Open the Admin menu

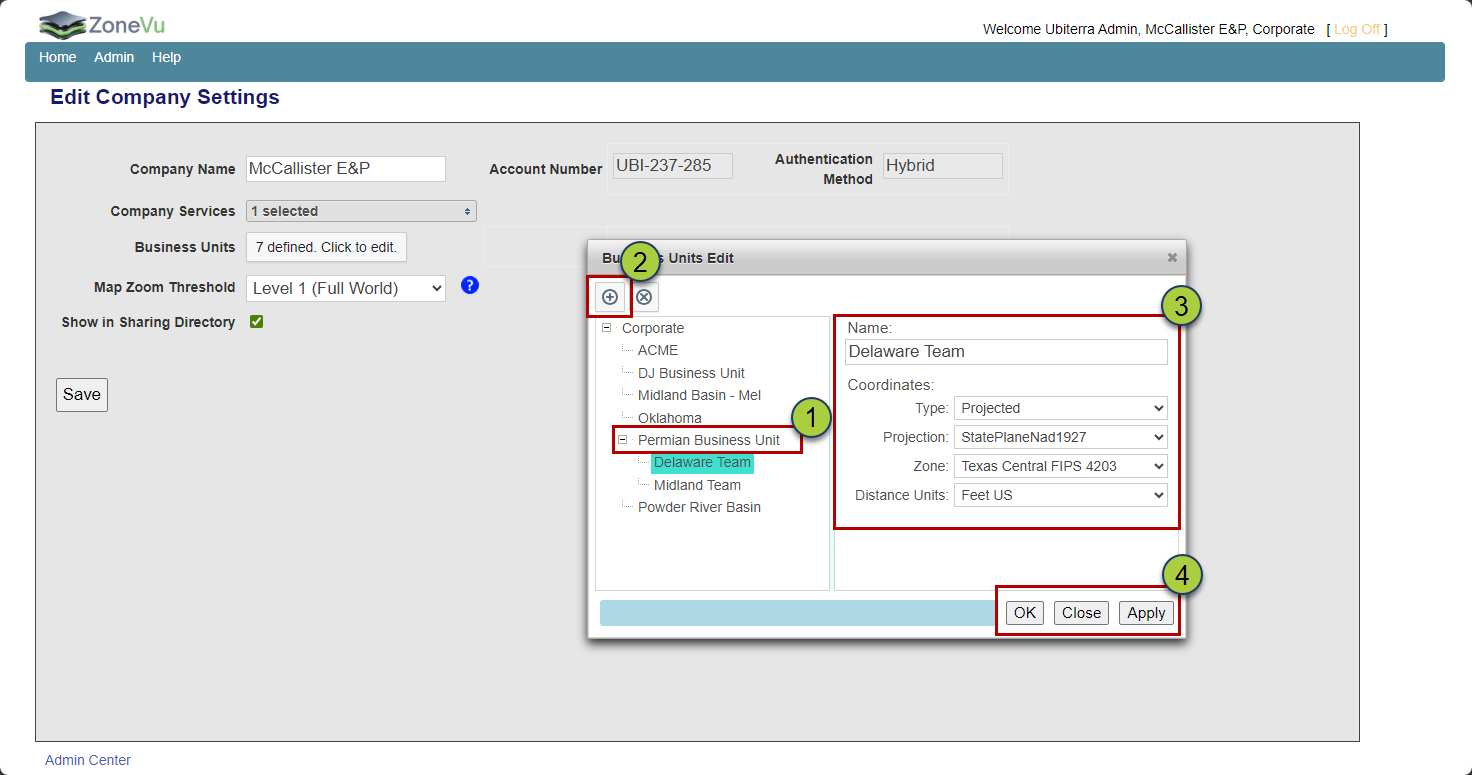[114, 57]
